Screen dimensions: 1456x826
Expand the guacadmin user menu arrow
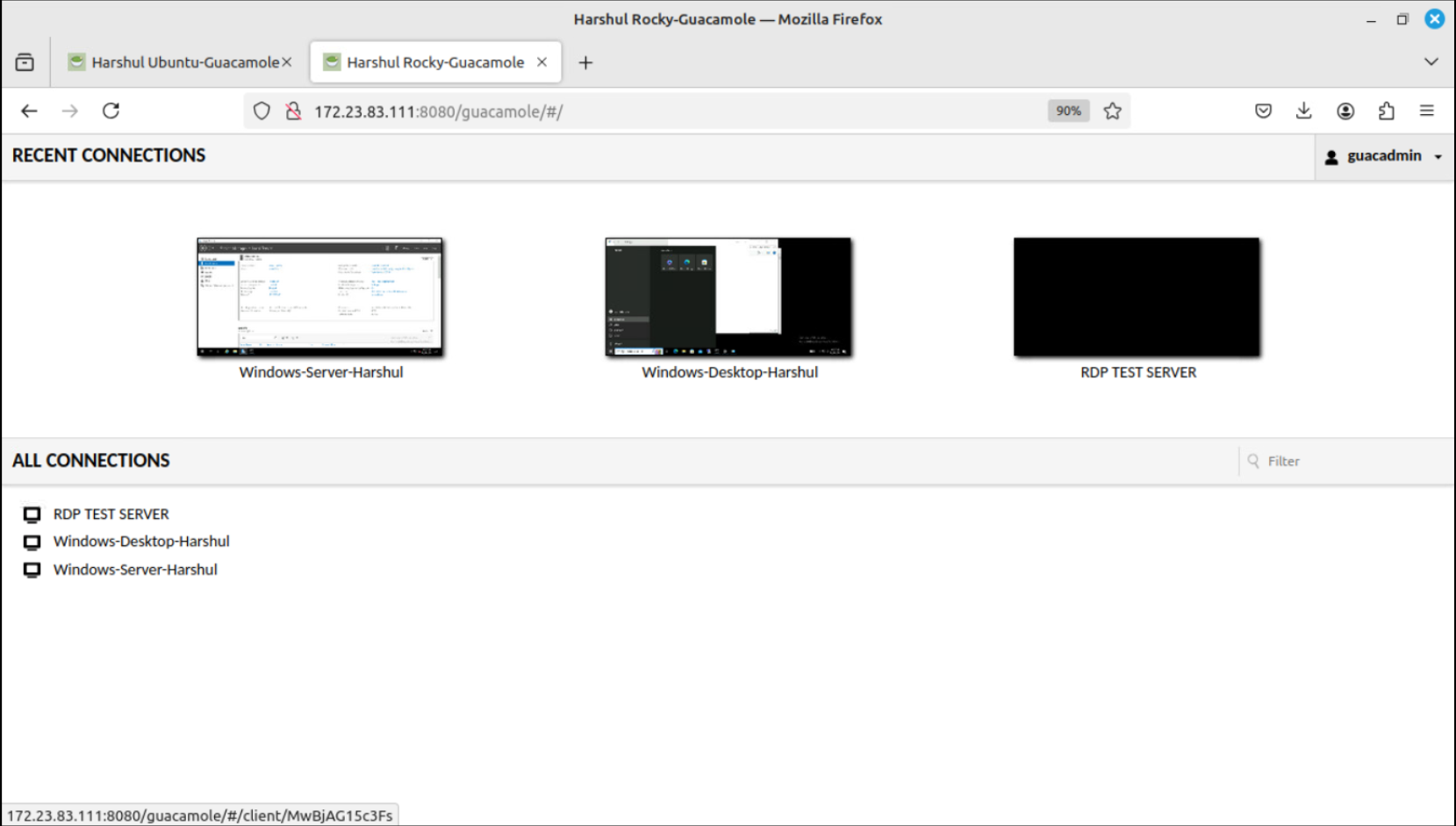point(1438,157)
